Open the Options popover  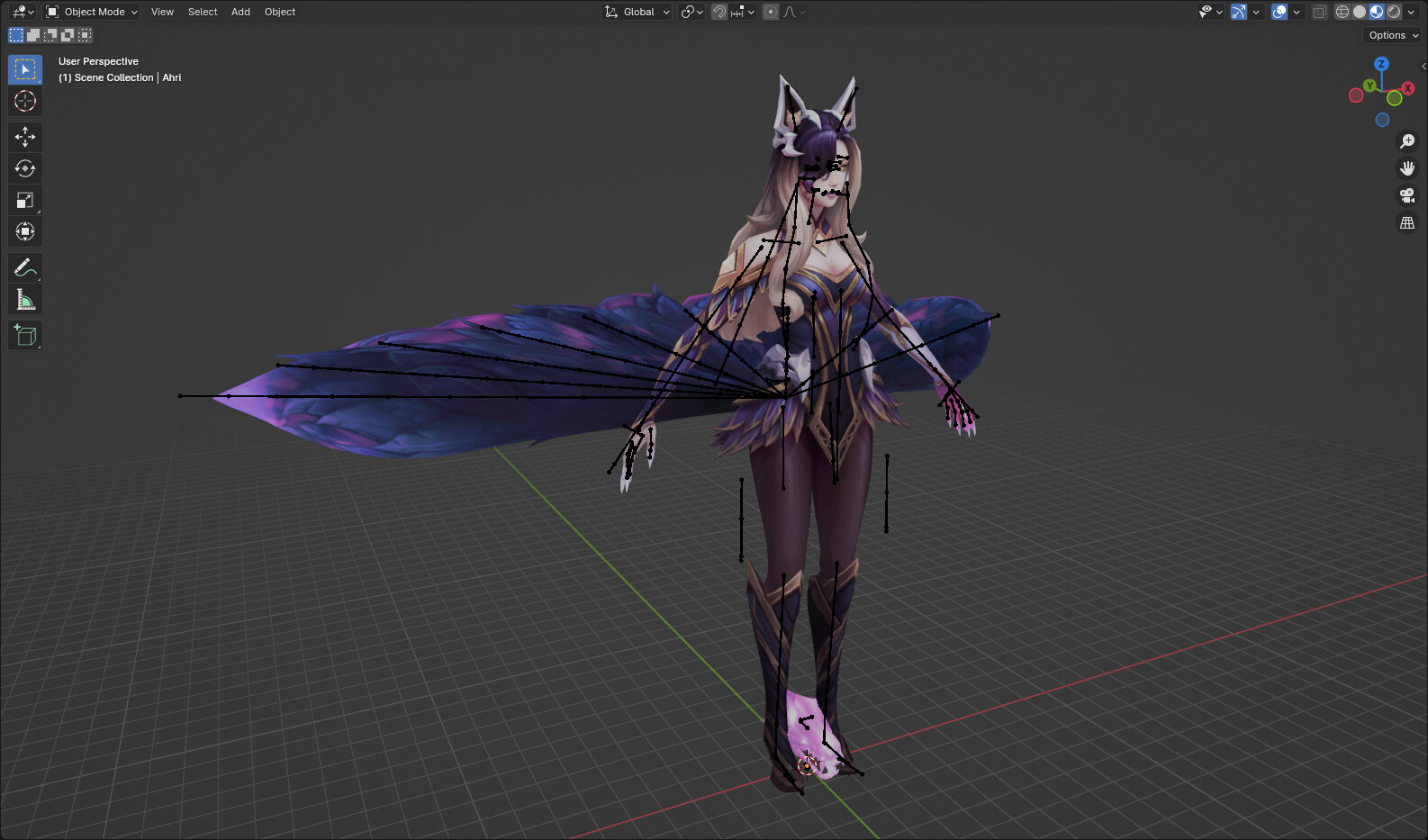pos(1392,35)
